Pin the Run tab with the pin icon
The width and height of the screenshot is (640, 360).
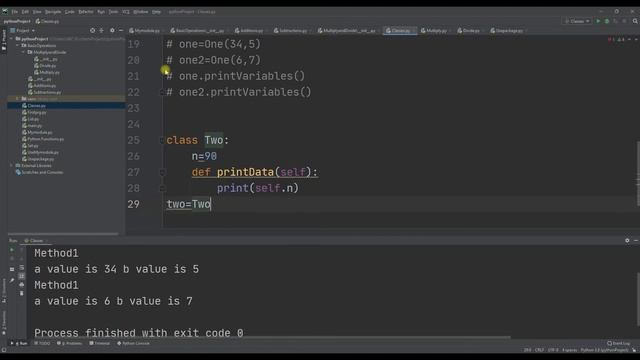tap(12, 280)
